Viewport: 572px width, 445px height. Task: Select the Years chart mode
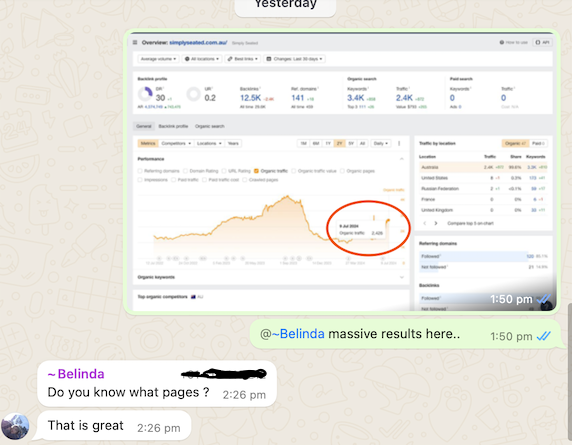[x=233, y=143]
